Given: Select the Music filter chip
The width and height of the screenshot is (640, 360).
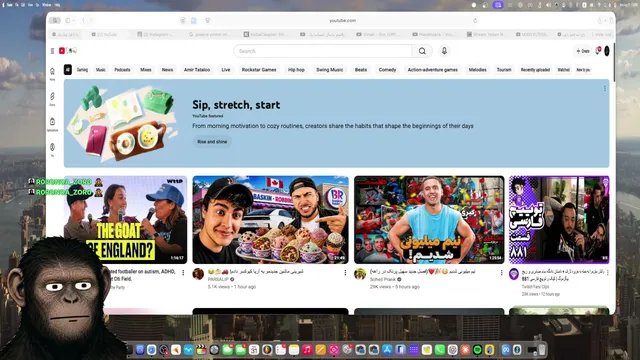Looking at the screenshot, I should pyautogui.click(x=100, y=70).
